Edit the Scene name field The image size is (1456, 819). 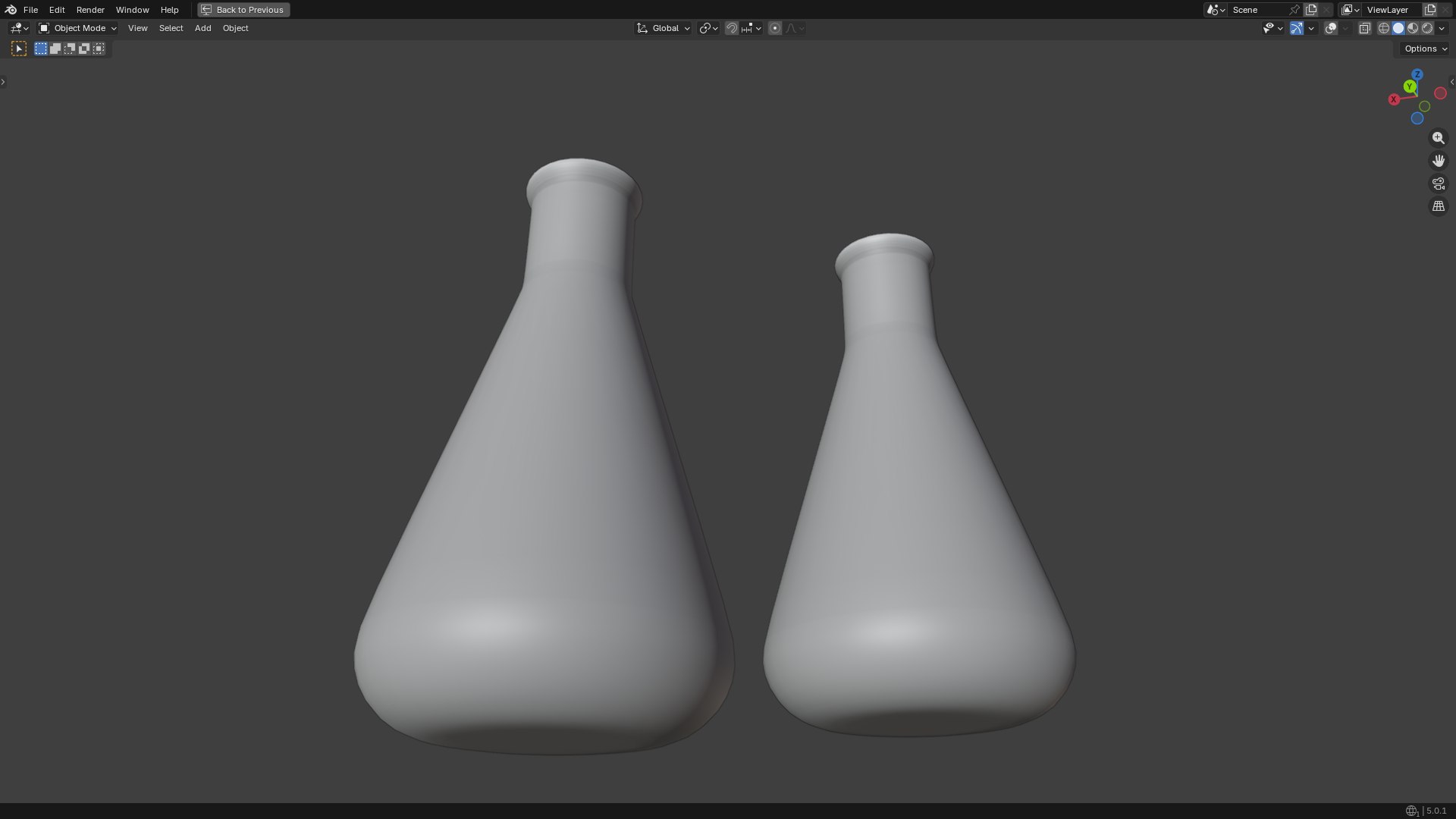(x=1257, y=10)
